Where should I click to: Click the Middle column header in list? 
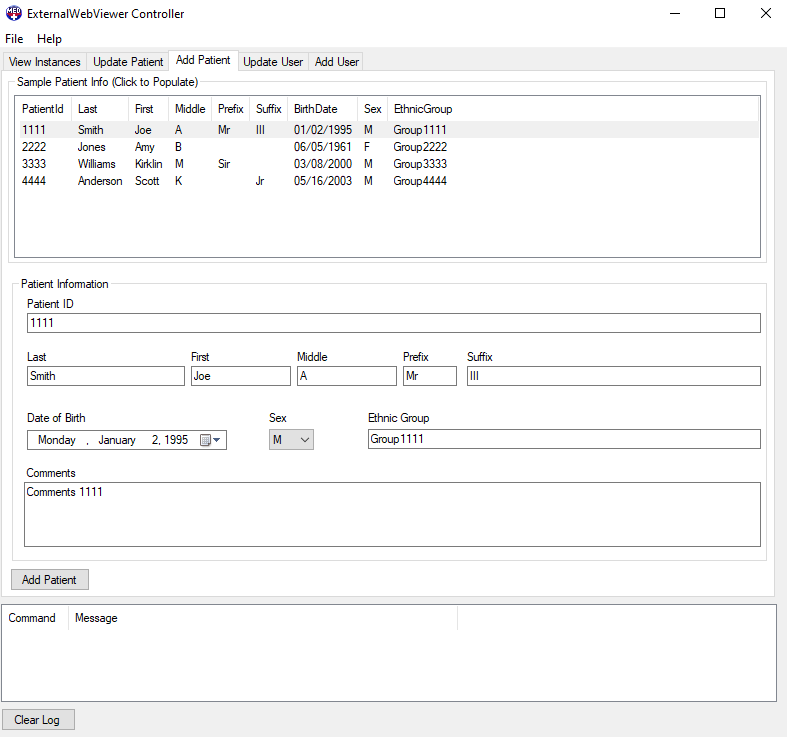tap(190, 109)
